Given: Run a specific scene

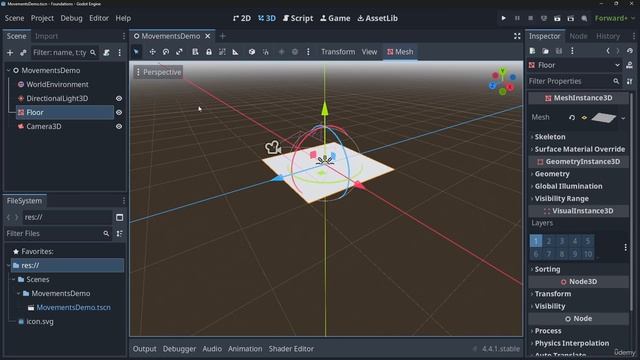Looking at the screenshot, I should click(571, 18).
